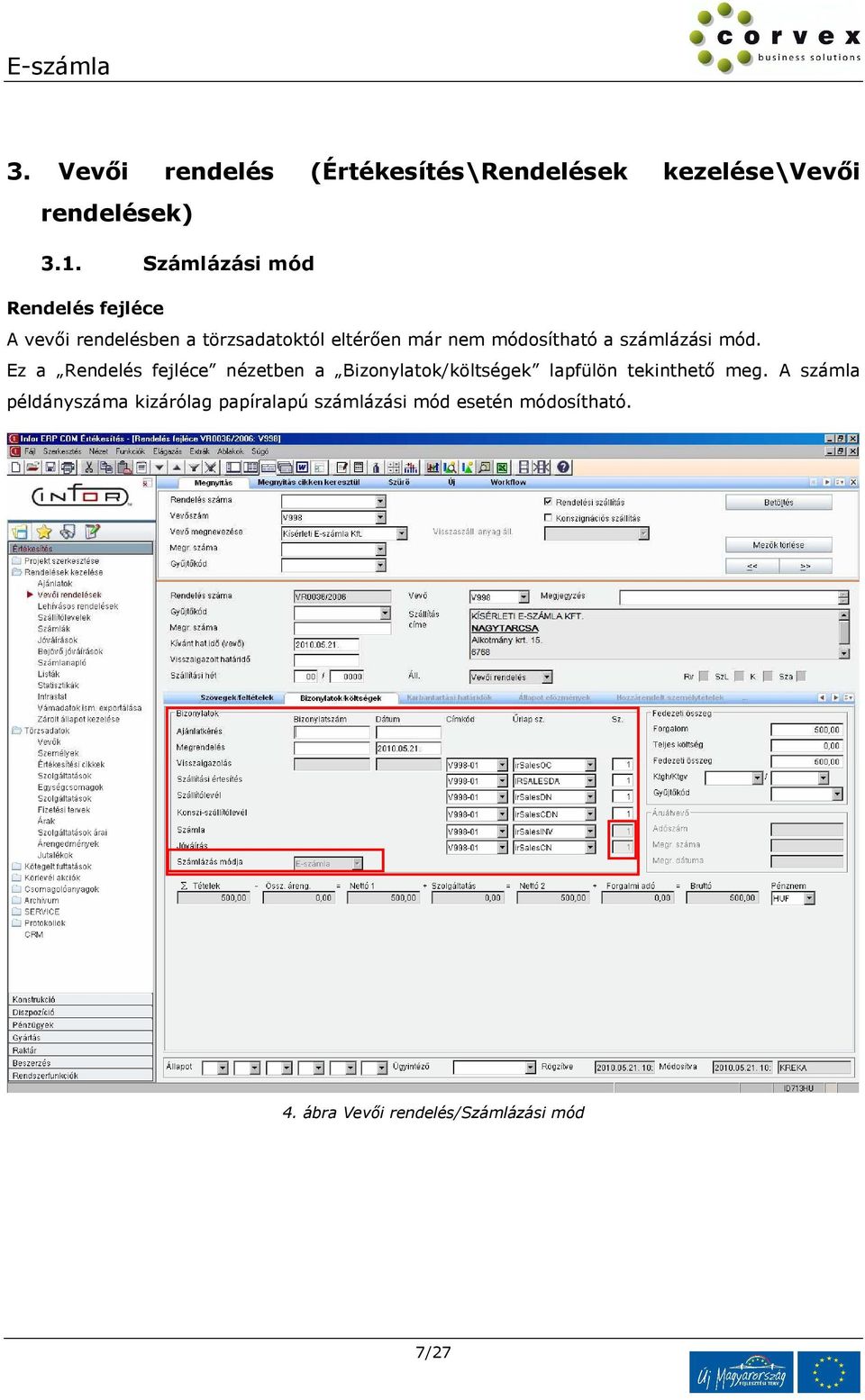Open the Szerkesztés menu
This screenshot has height=1400, width=865.
coord(62,451)
